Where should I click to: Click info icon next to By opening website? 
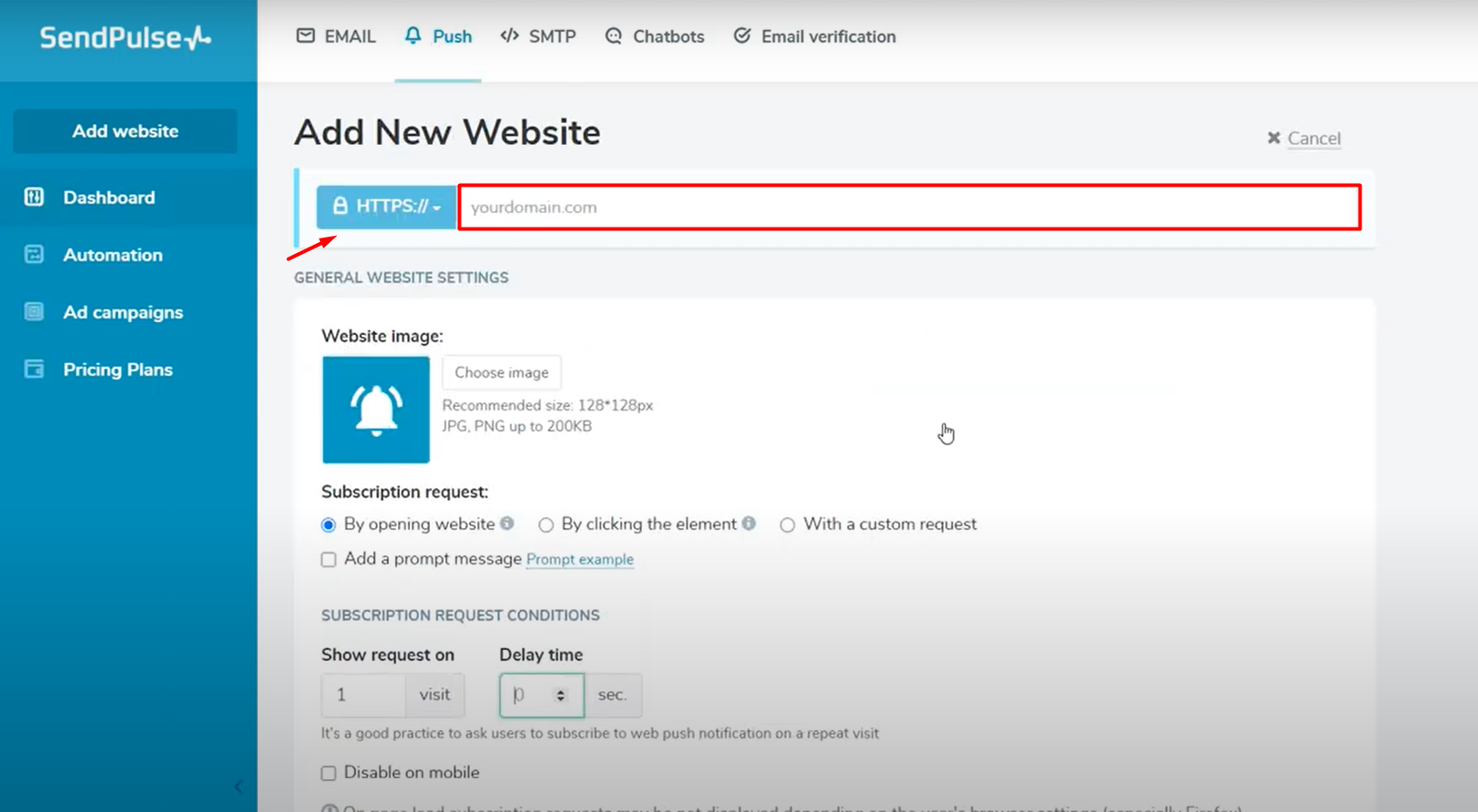(x=507, y=523)
